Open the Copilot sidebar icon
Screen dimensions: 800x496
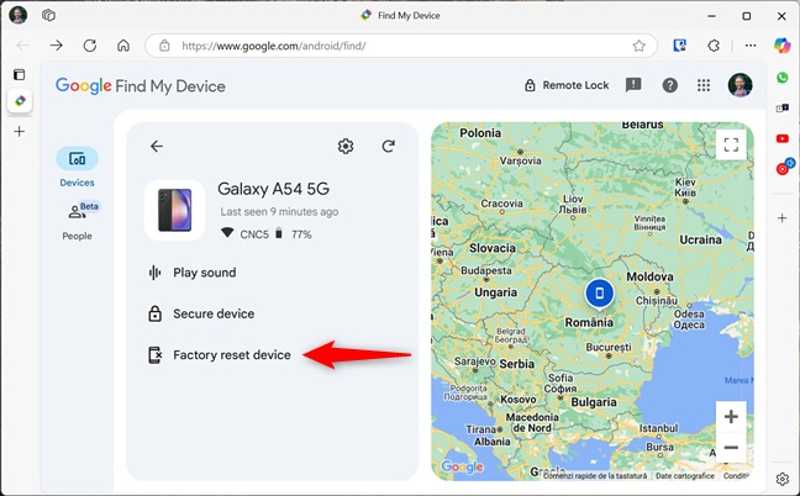782,45
